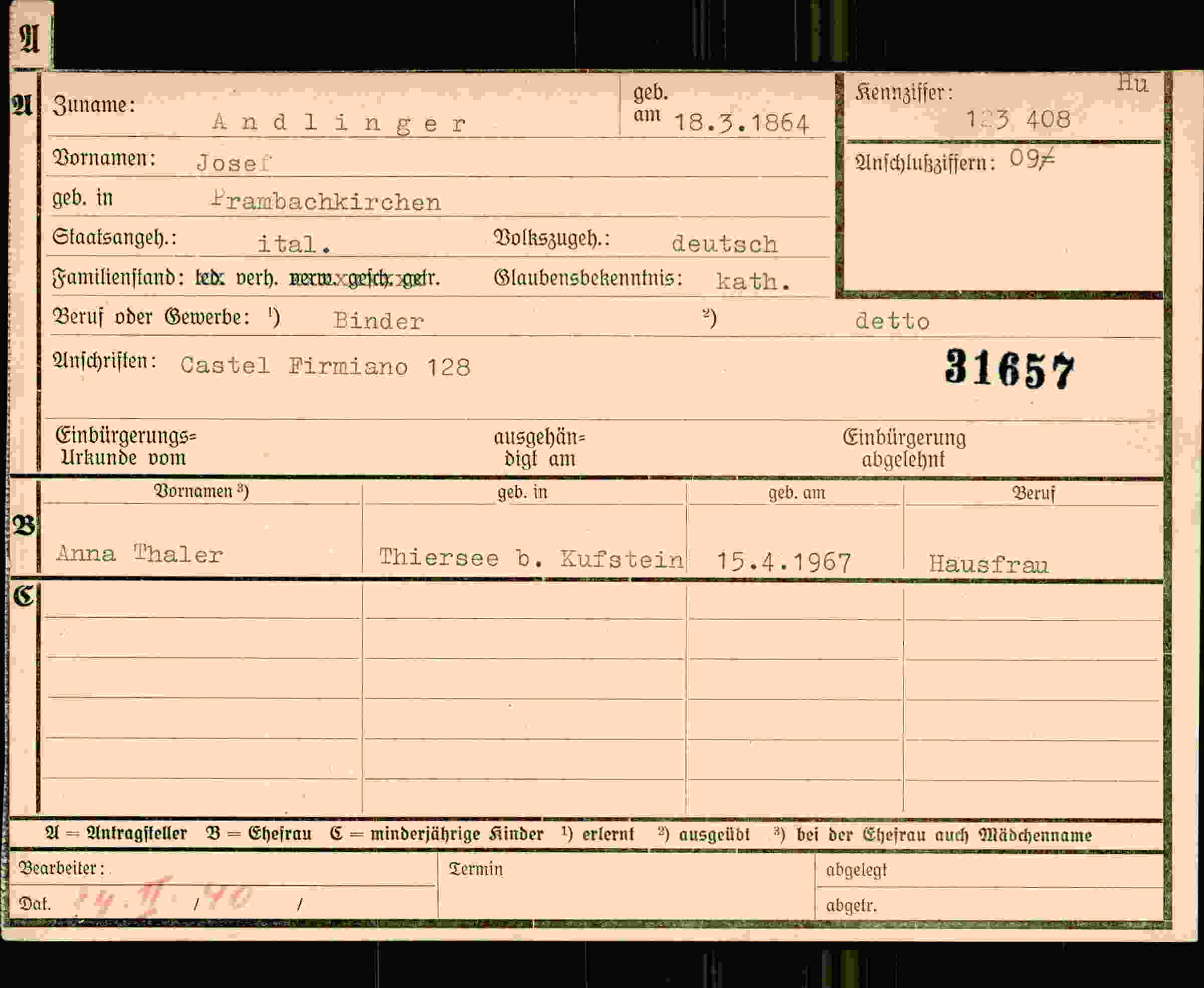Click the citizenship value "ital."
The width and height of the screenshot is (1204, 988).
294,244
